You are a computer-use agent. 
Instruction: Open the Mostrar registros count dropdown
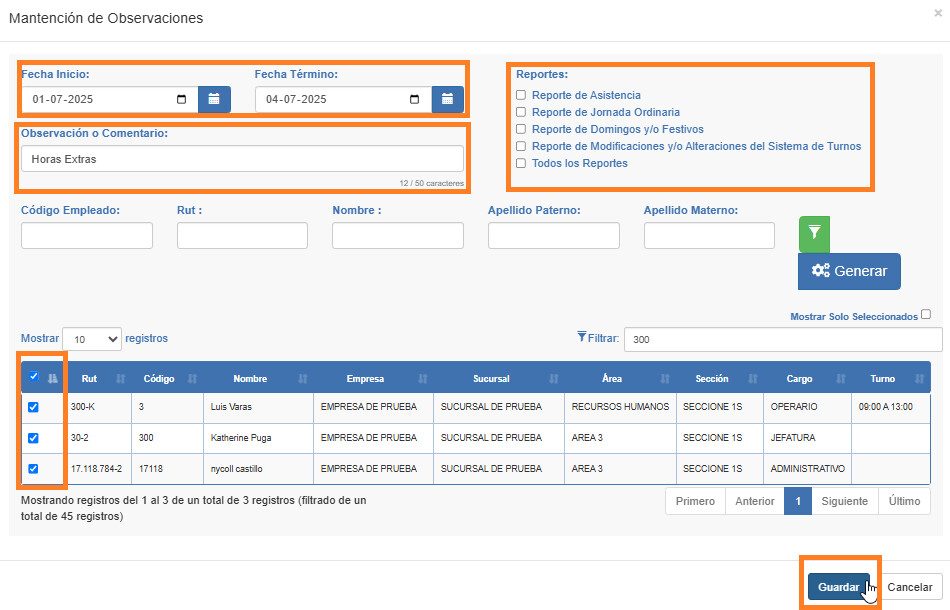point(92,339)
